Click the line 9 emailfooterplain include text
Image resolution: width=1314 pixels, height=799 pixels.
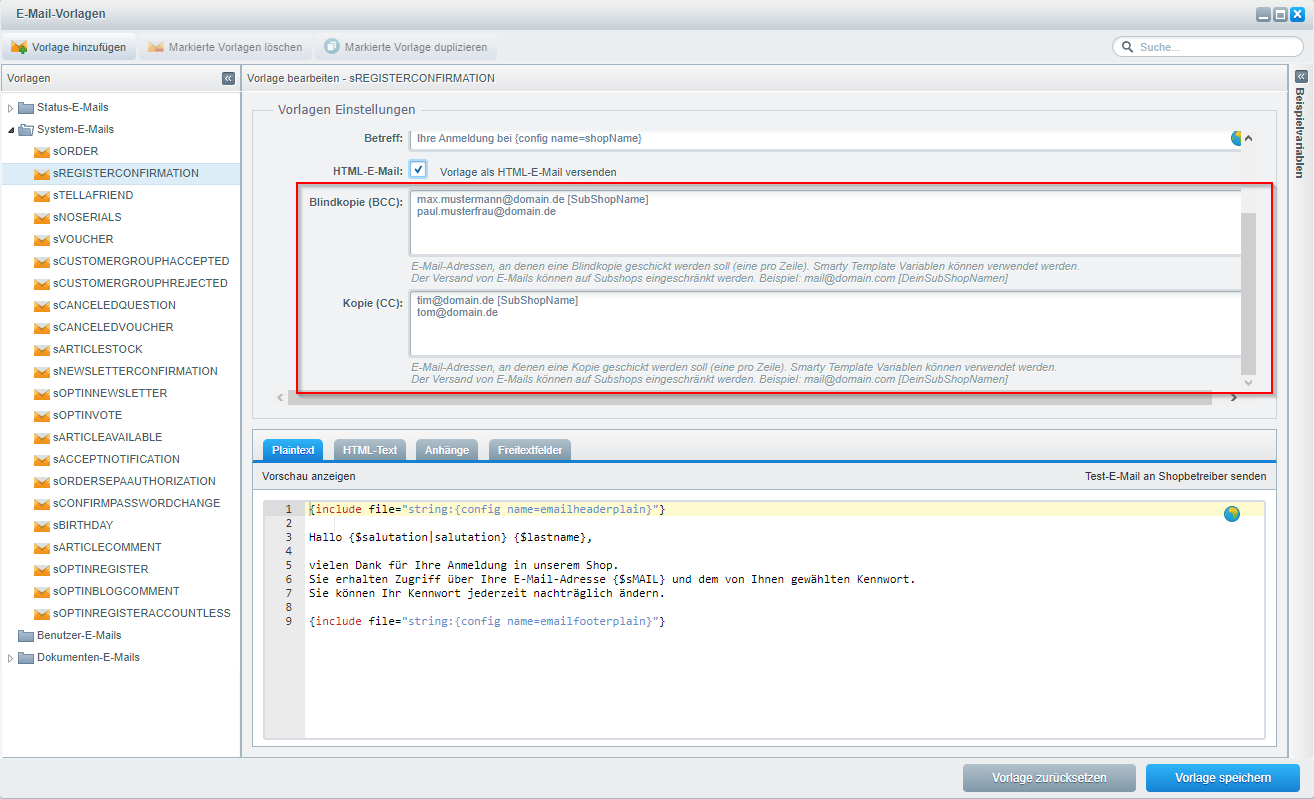(x=487, y=622)
